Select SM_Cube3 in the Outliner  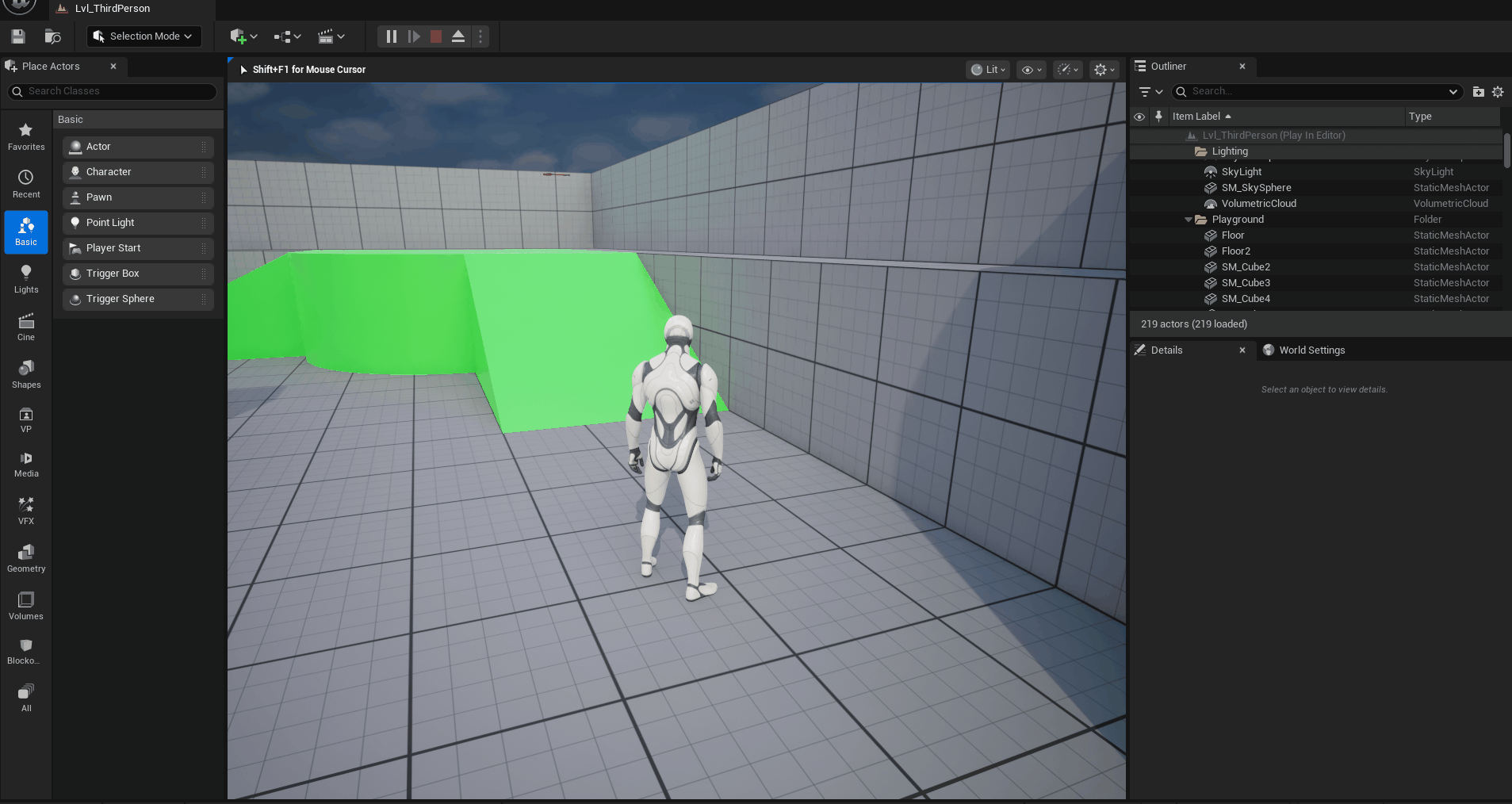(1246, 283)
